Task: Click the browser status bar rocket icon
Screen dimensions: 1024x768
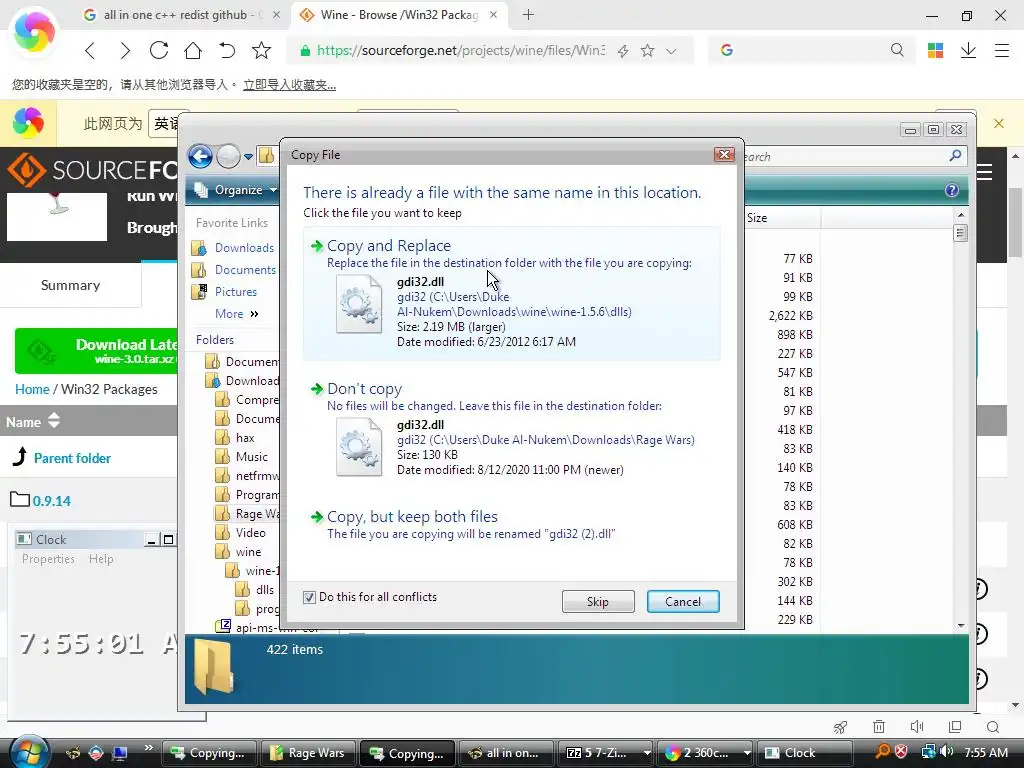Action: coord(840,727)
